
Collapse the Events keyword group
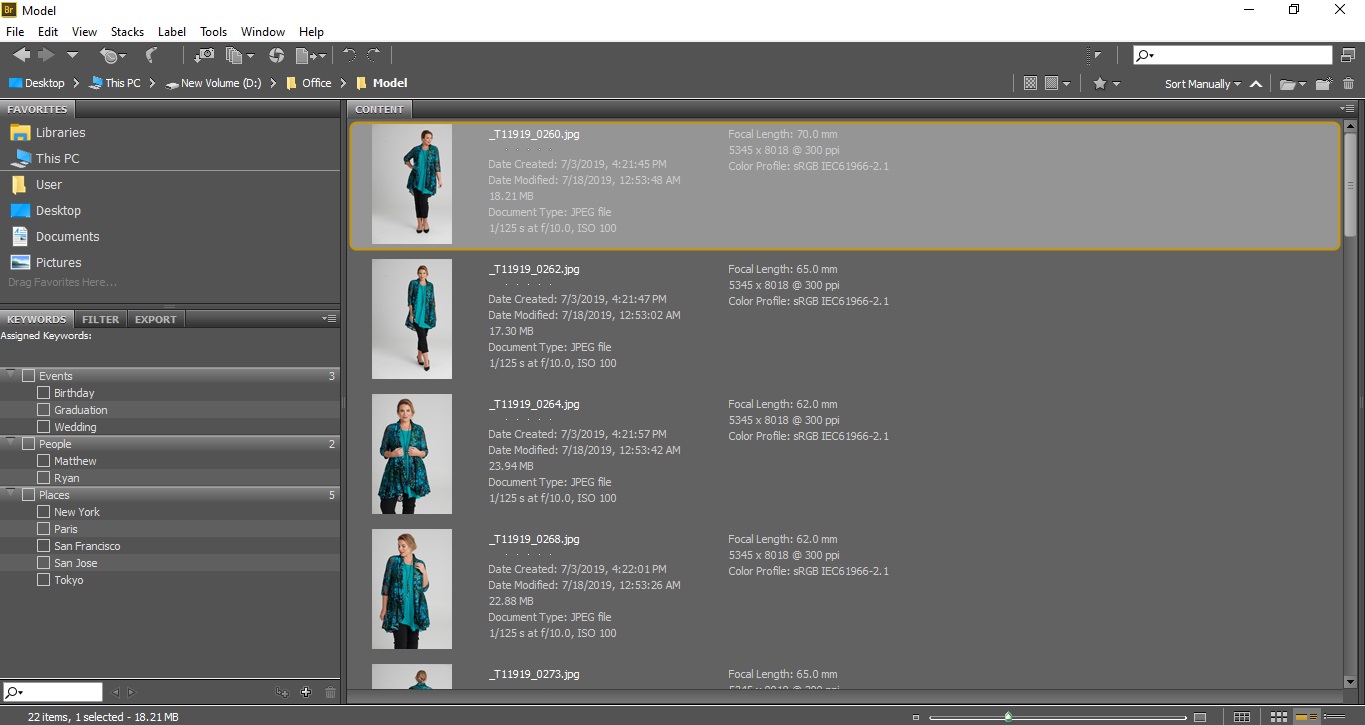pos(11,375)
